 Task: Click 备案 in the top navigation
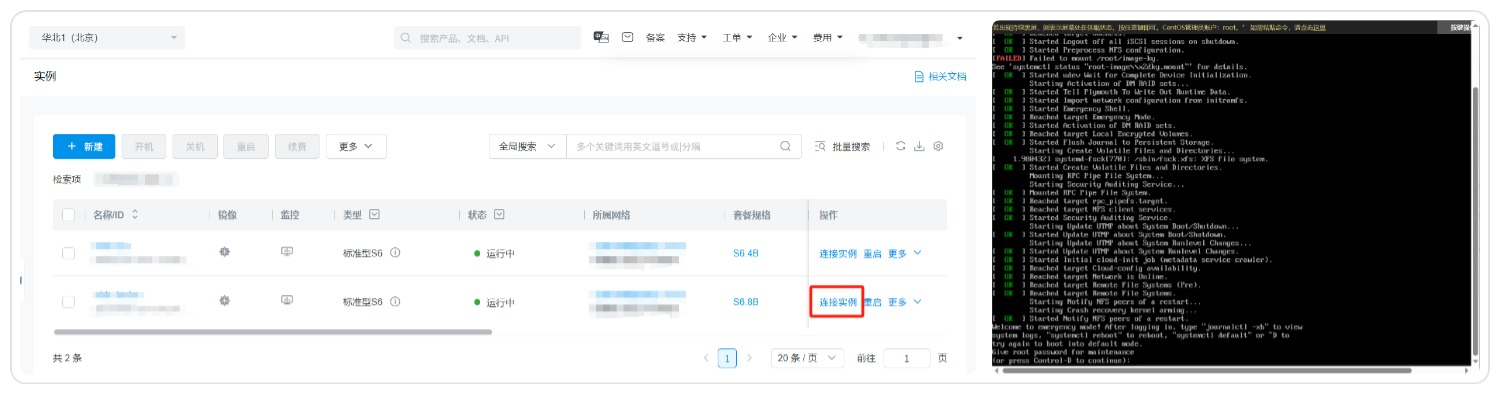click(x=655, y=37)
